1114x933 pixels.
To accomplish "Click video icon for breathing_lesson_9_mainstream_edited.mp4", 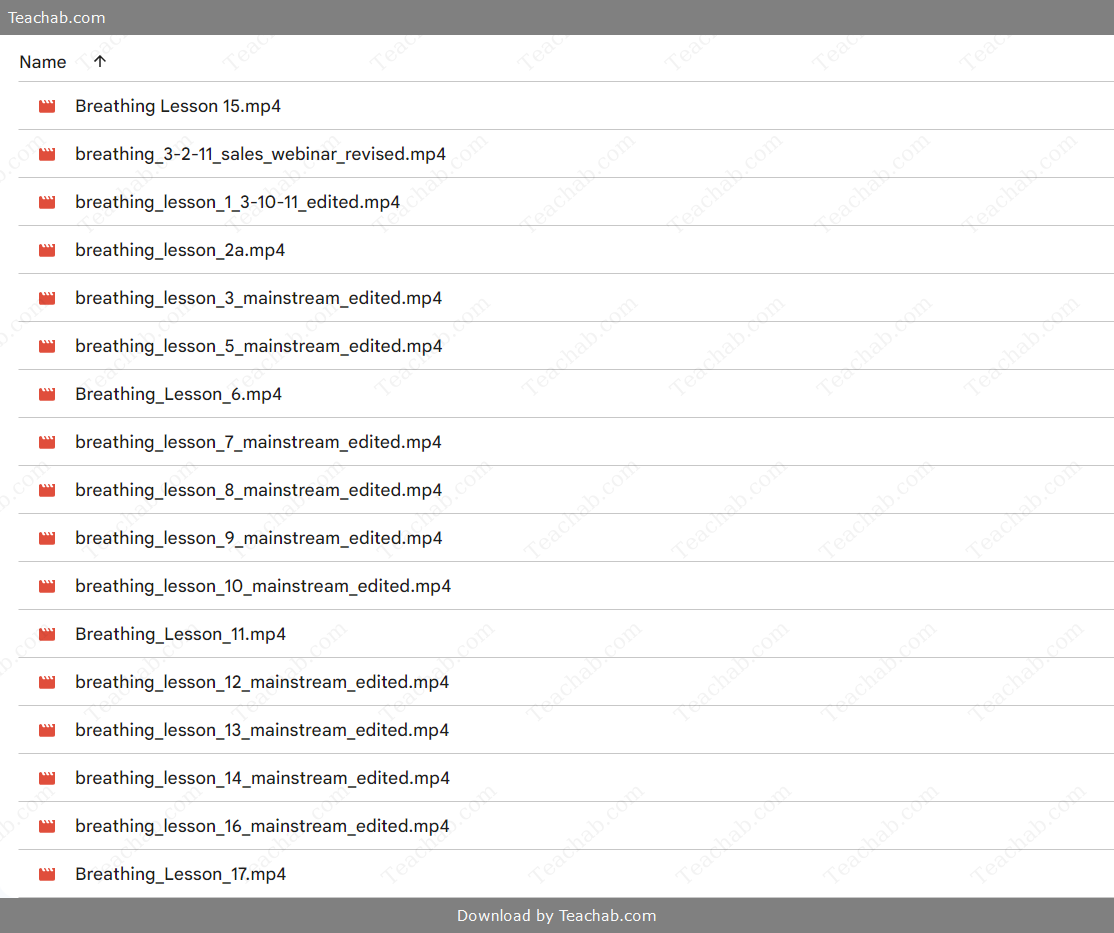I will [47, 538].
